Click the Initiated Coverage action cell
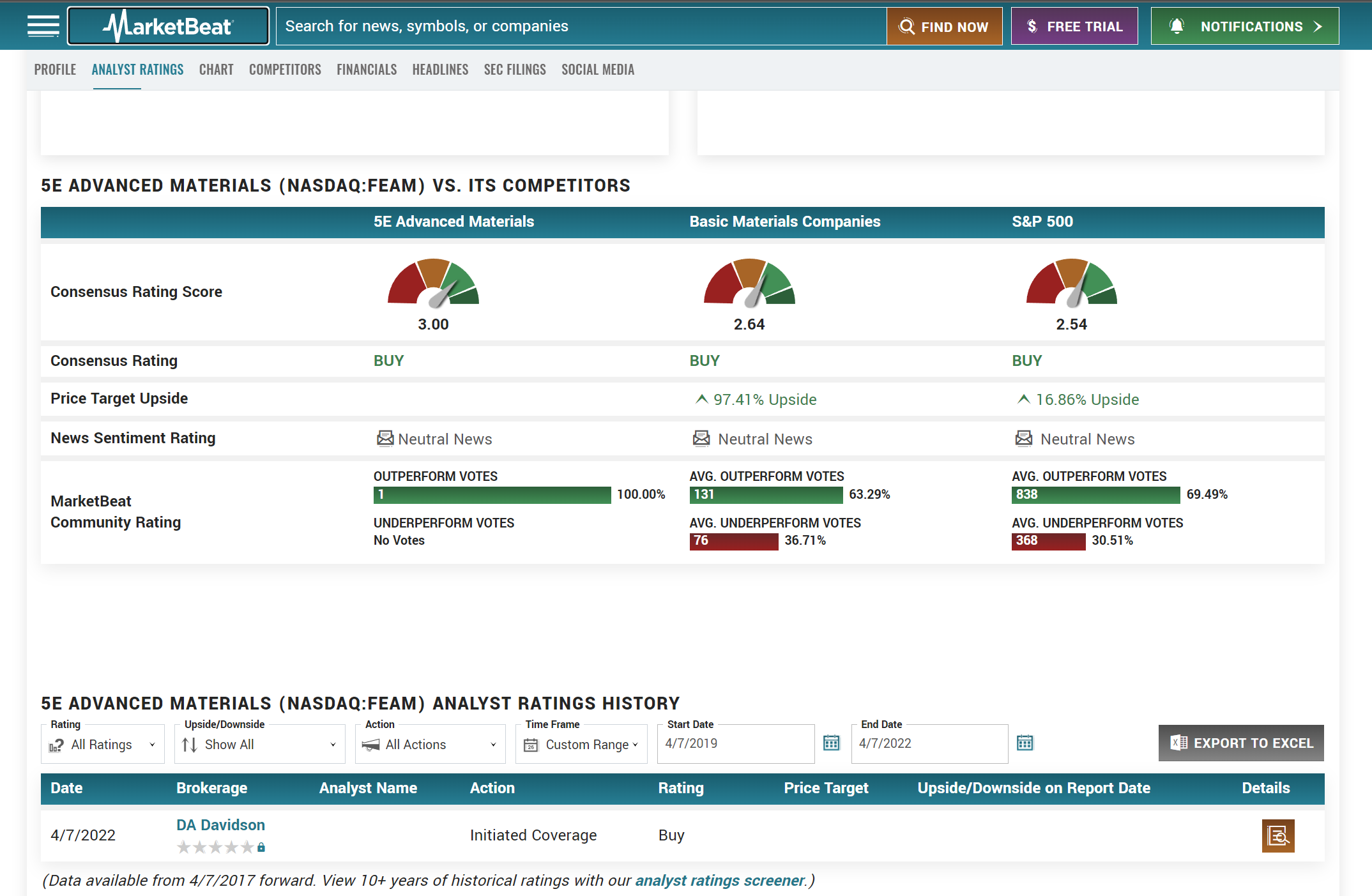The height and width of the screenshot is (896, 1372). (533, 835)
